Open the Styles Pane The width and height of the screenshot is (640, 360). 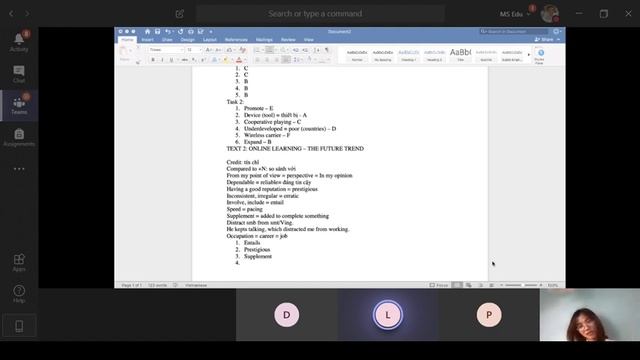[x=540, y=56]
